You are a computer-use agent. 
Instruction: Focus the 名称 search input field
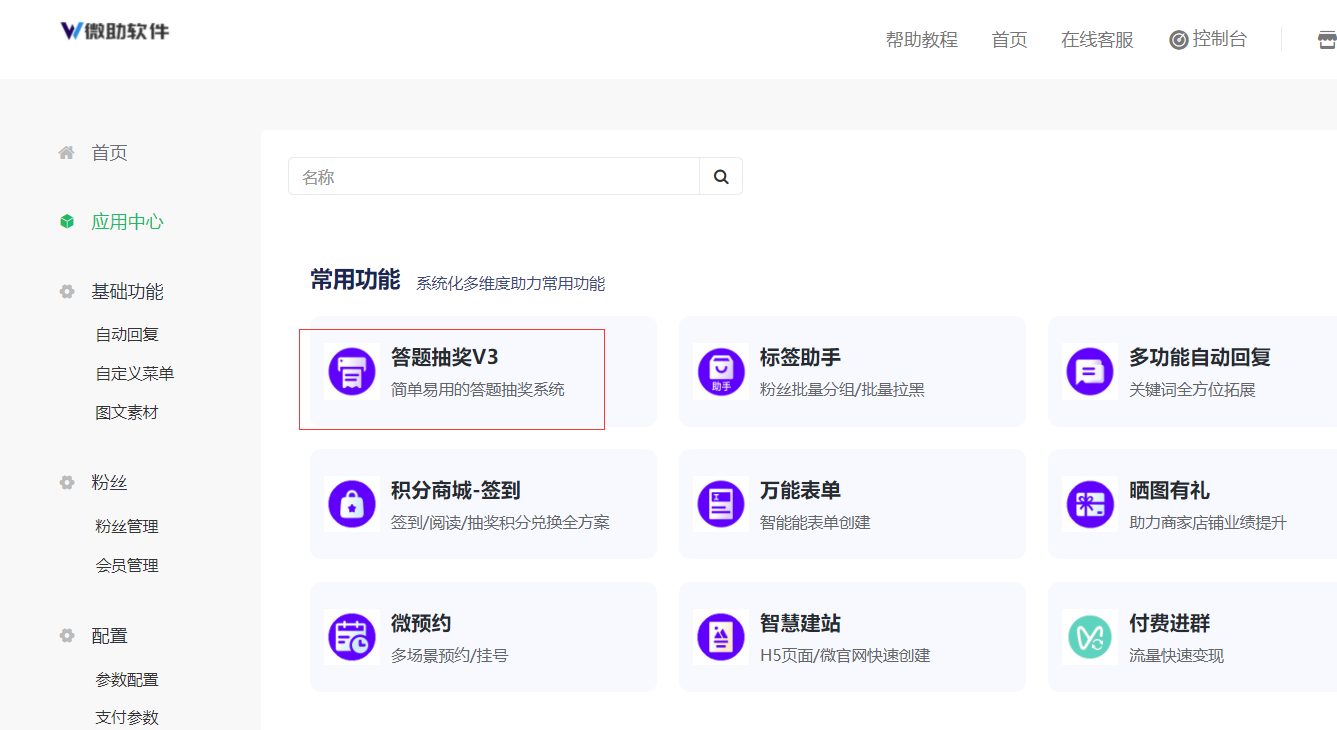point(494,176)
